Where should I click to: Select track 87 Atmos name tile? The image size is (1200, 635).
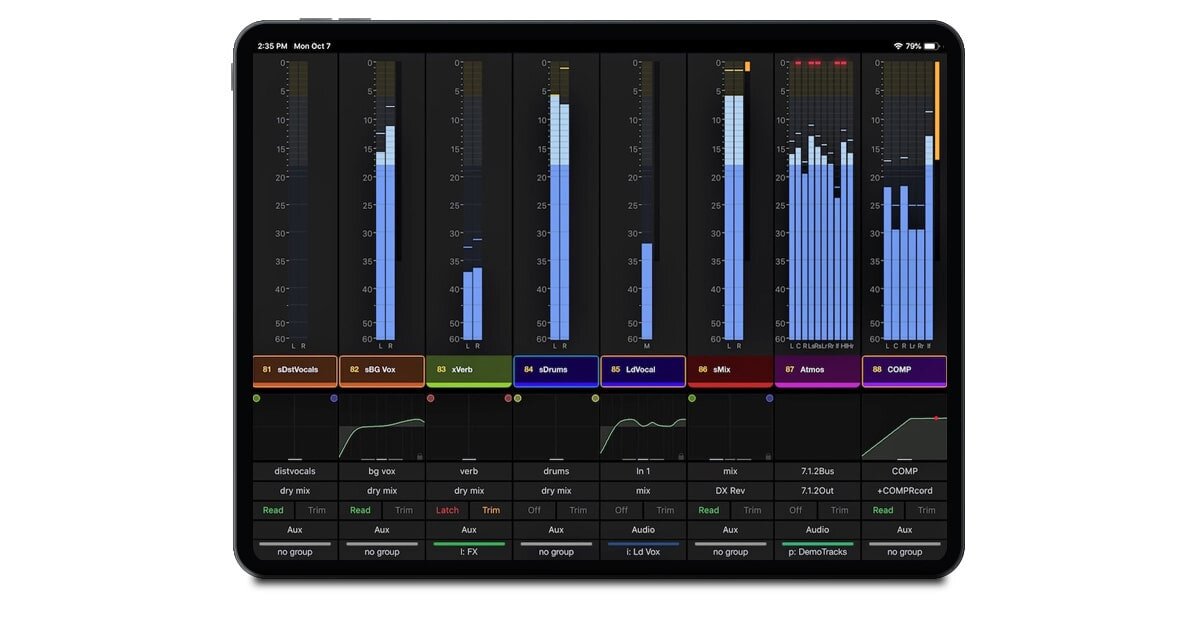tap(817, 370)
